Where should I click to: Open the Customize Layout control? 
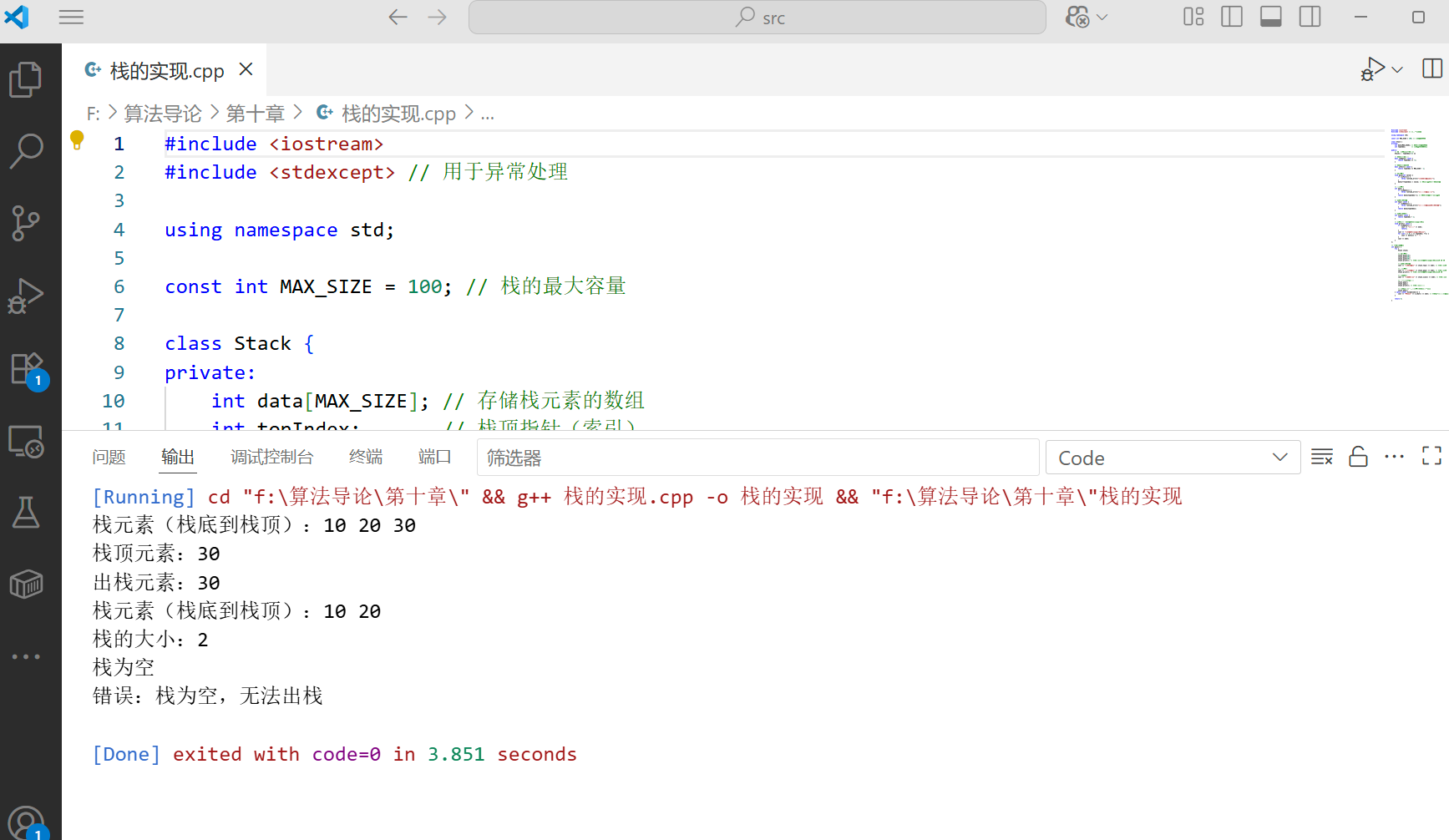(x=1193, y=17)
